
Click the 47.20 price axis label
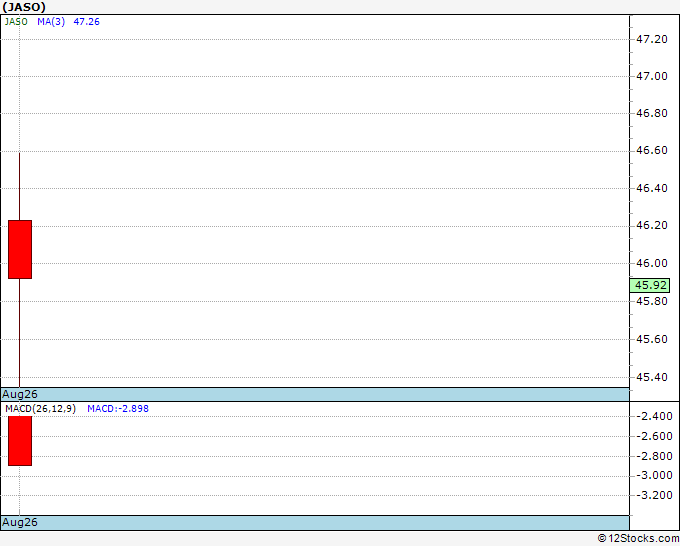(x=651, y=39)
